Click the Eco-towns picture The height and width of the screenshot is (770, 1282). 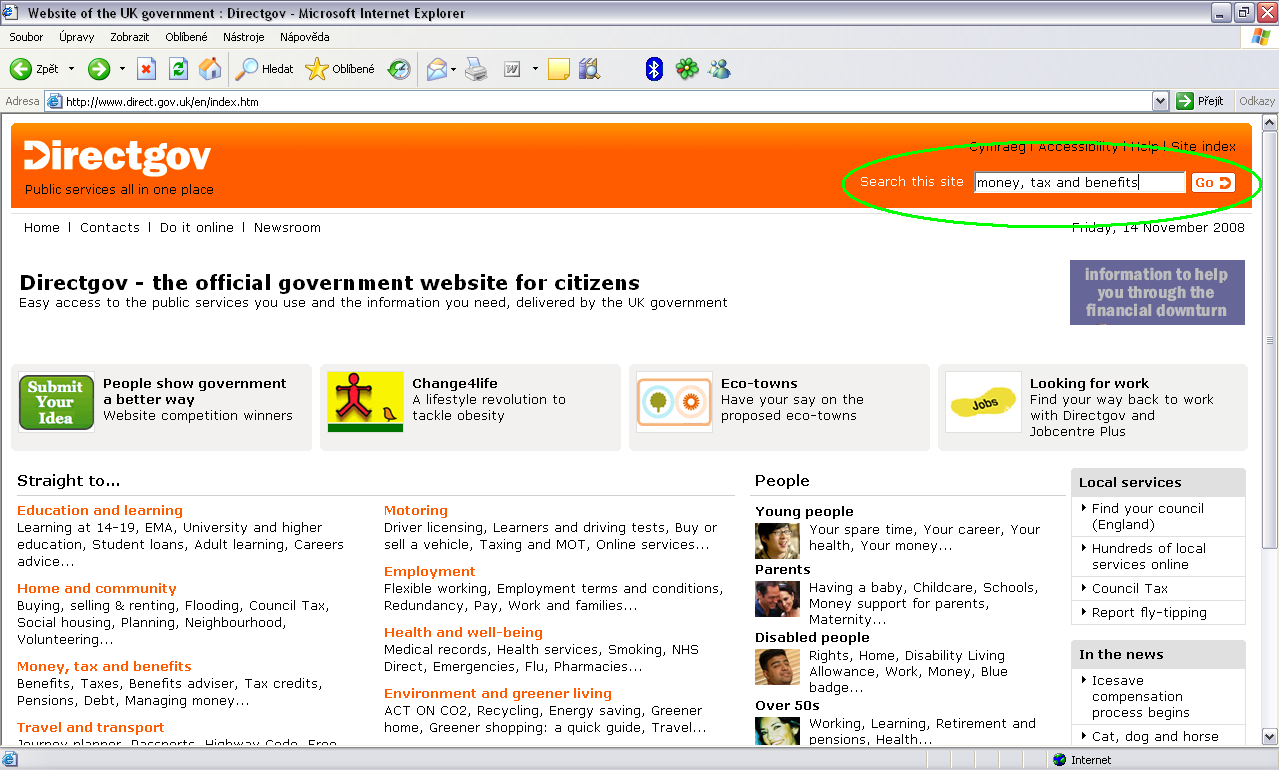(674, 402)
